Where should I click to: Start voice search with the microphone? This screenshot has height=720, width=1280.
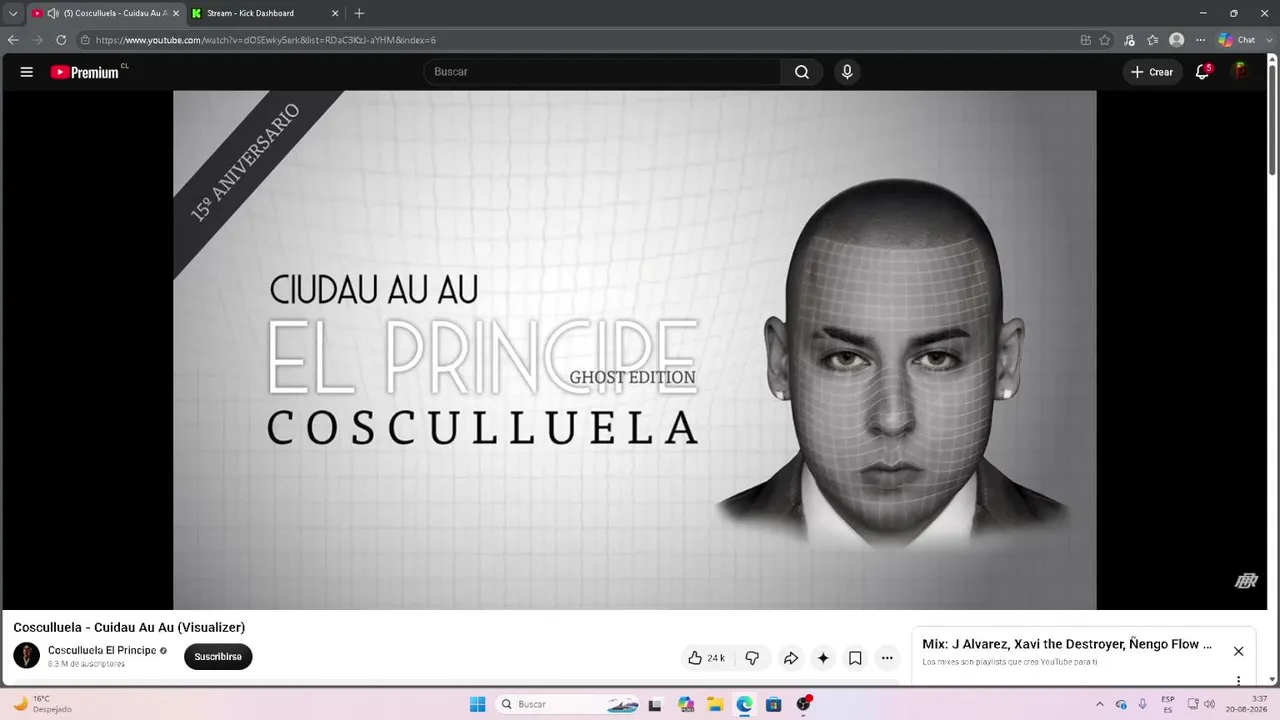(847, 72)
